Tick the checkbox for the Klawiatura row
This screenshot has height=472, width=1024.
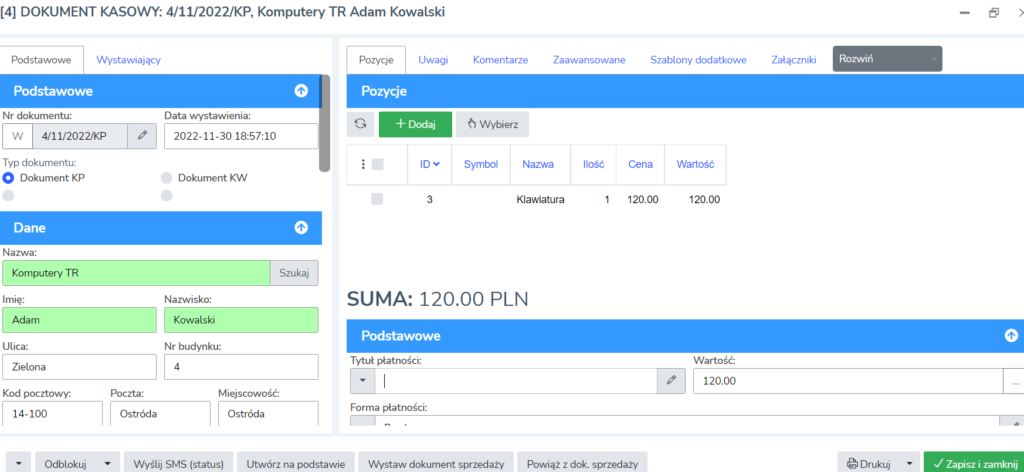[377, 199]
